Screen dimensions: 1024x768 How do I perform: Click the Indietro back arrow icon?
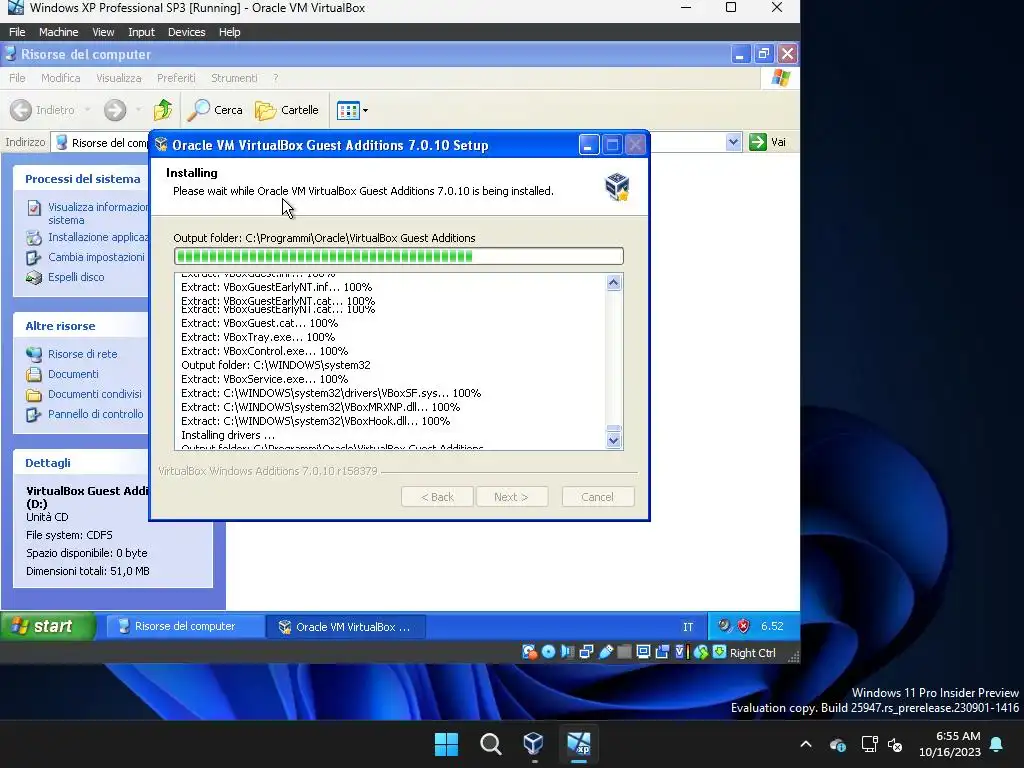21,110
